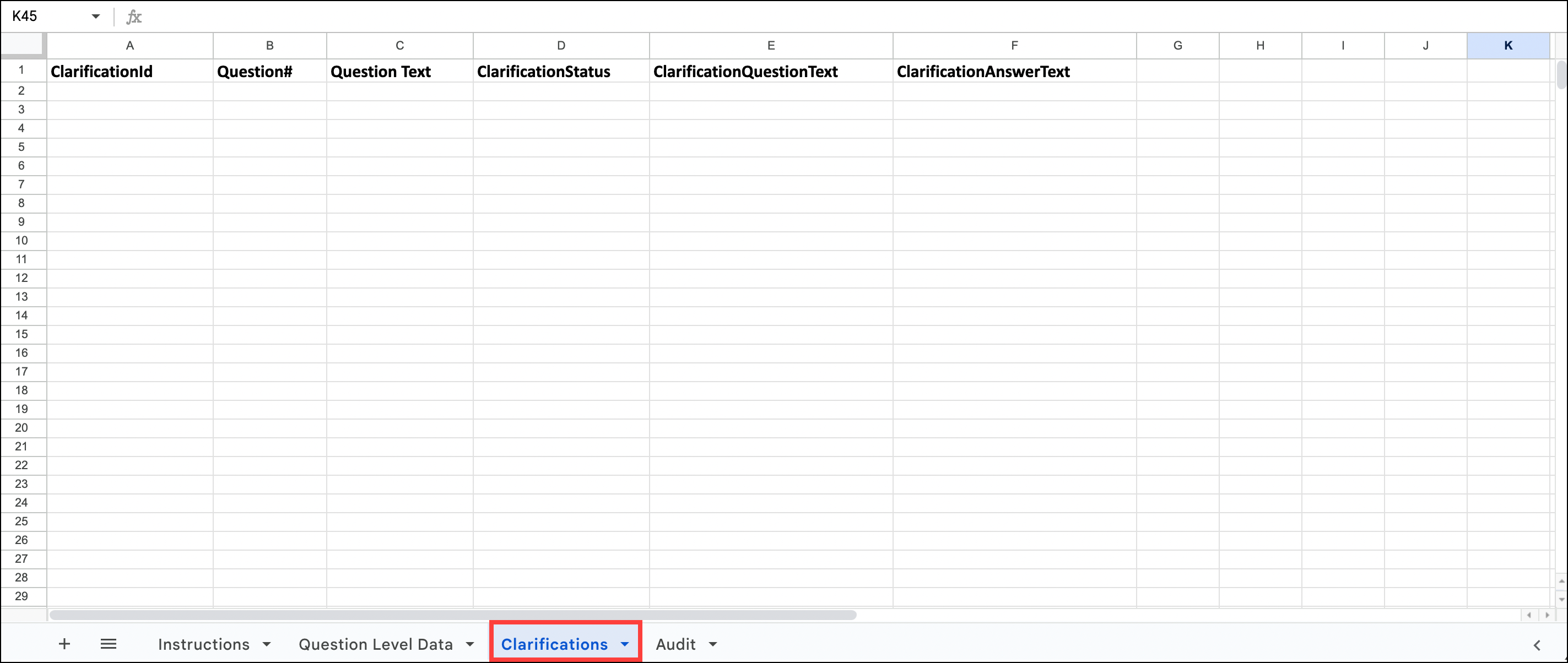Open the Clarifications tab menu arrow
The image size is (1568, 663).
625,644
